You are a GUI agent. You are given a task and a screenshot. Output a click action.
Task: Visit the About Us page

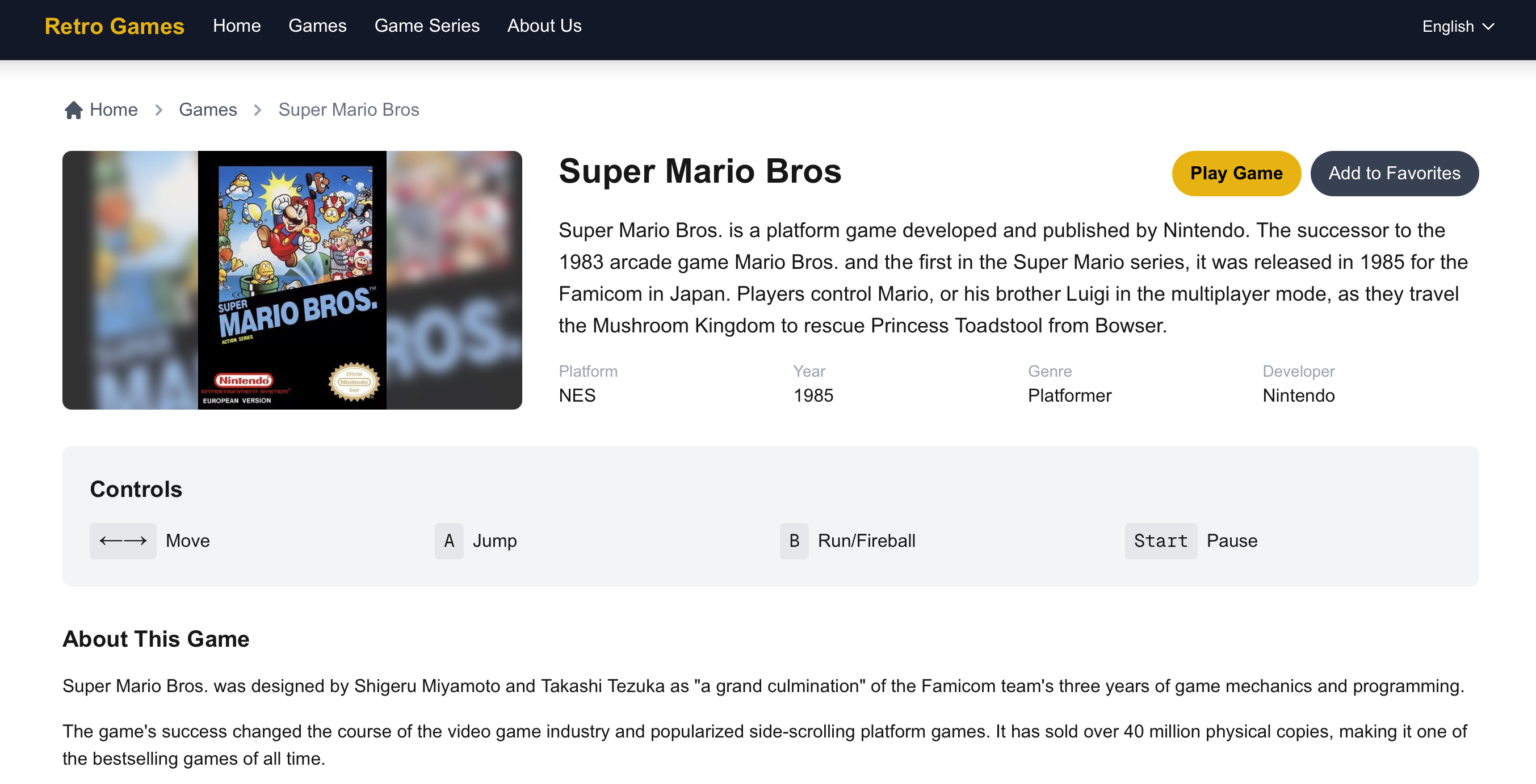[543, 26]
